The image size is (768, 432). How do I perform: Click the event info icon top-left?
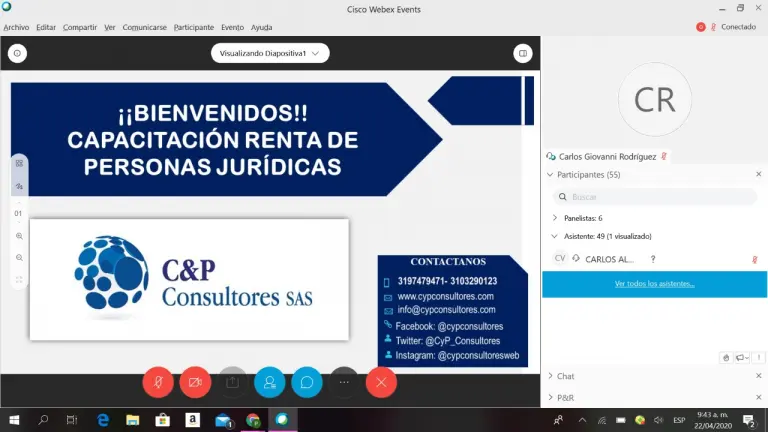point(17,53)
